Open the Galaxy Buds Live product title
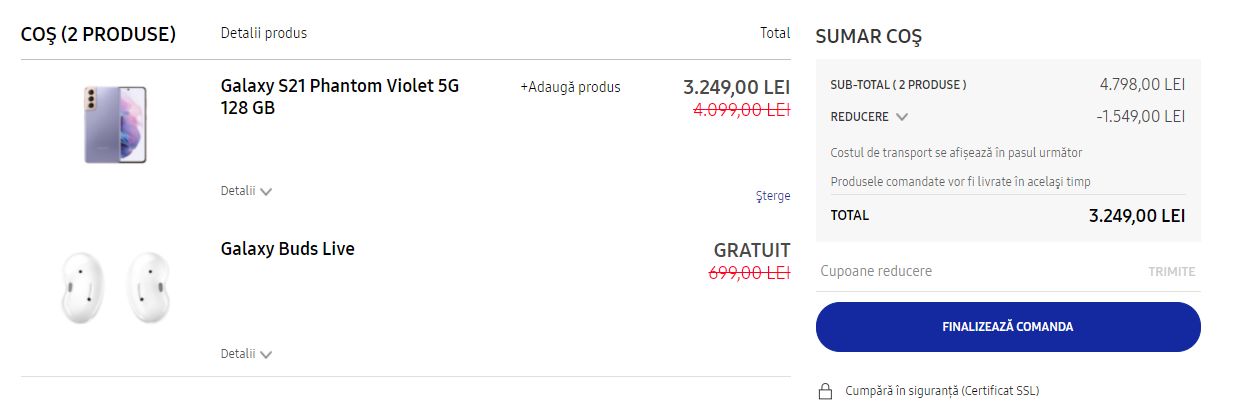 point(288,249)
